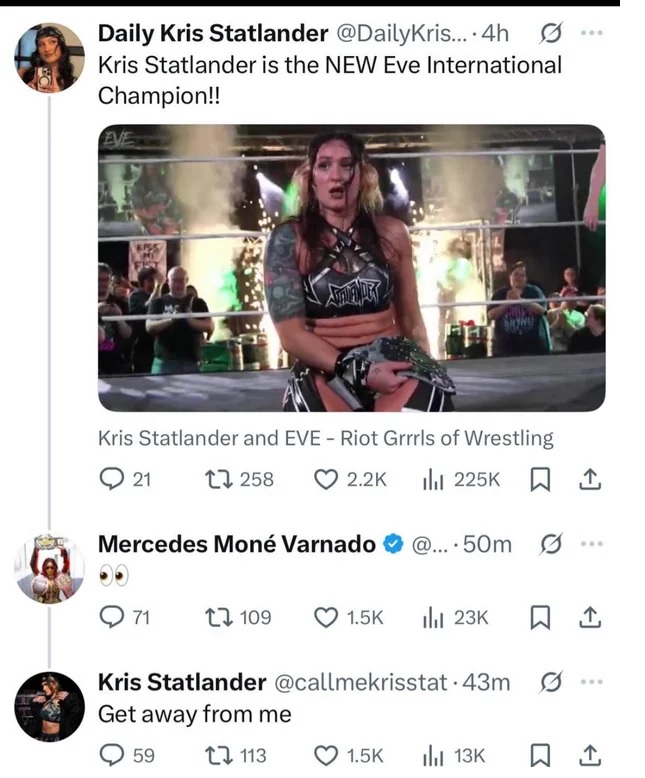The image size is (645, 778).
Task: Open Grok icon on Daily Kris Statlander post
Action: point(549,34)
